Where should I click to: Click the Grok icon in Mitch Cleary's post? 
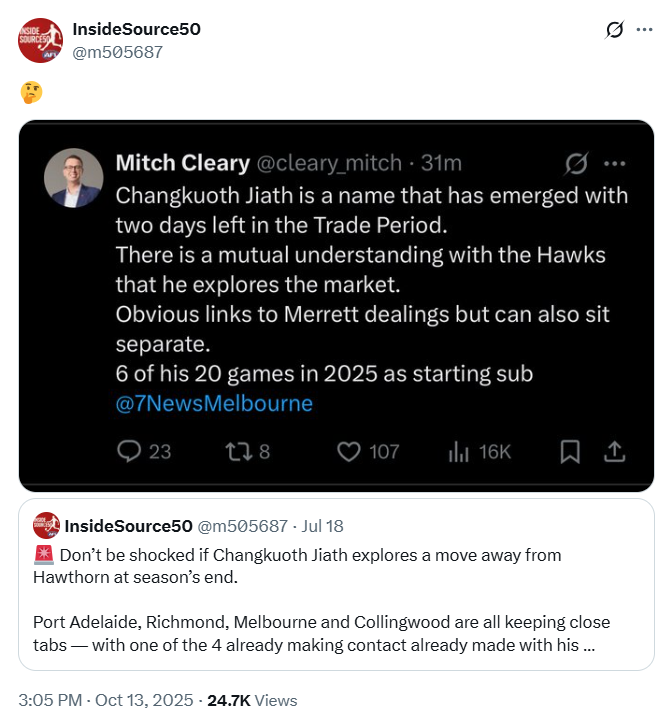pyautogui.click(x=576, y=163)
